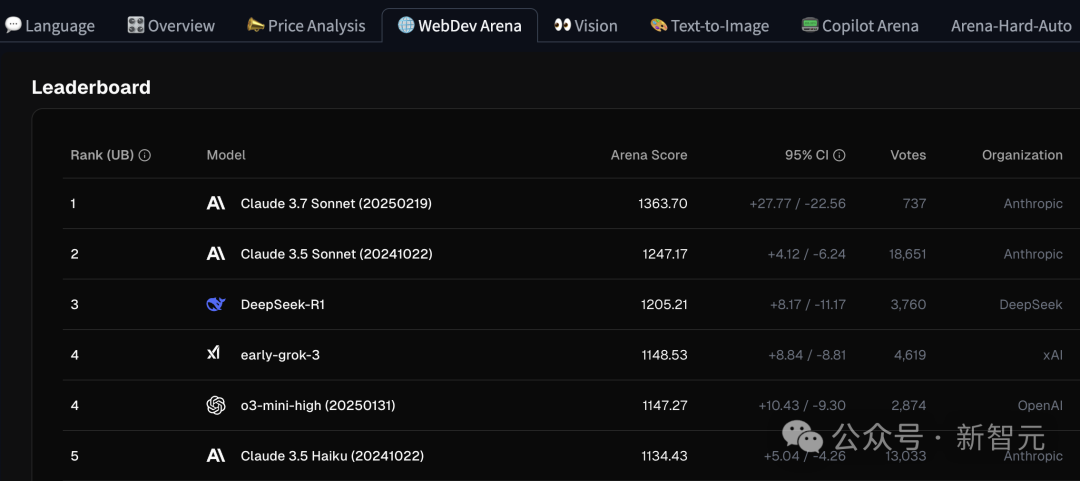Select the early-grok-3 model name

tap(280, 355)
